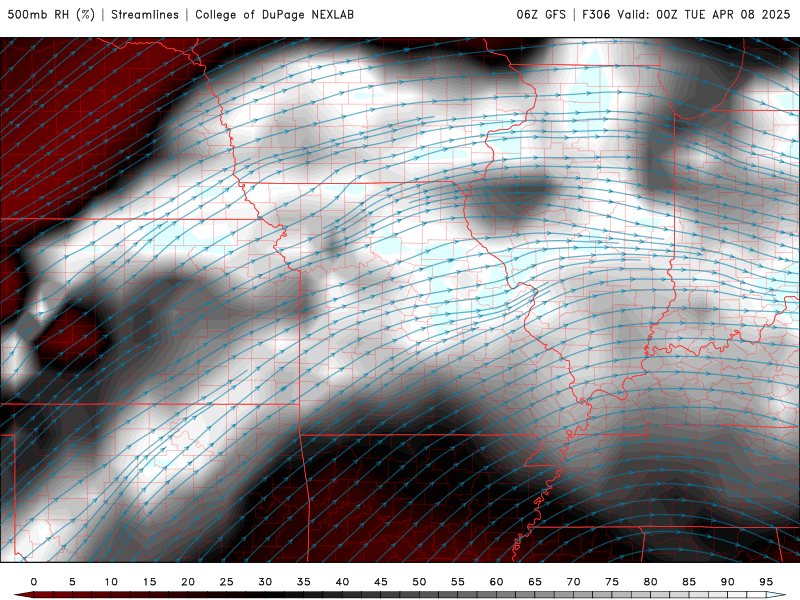Pick the '60' color scale label

click(496, 582)
